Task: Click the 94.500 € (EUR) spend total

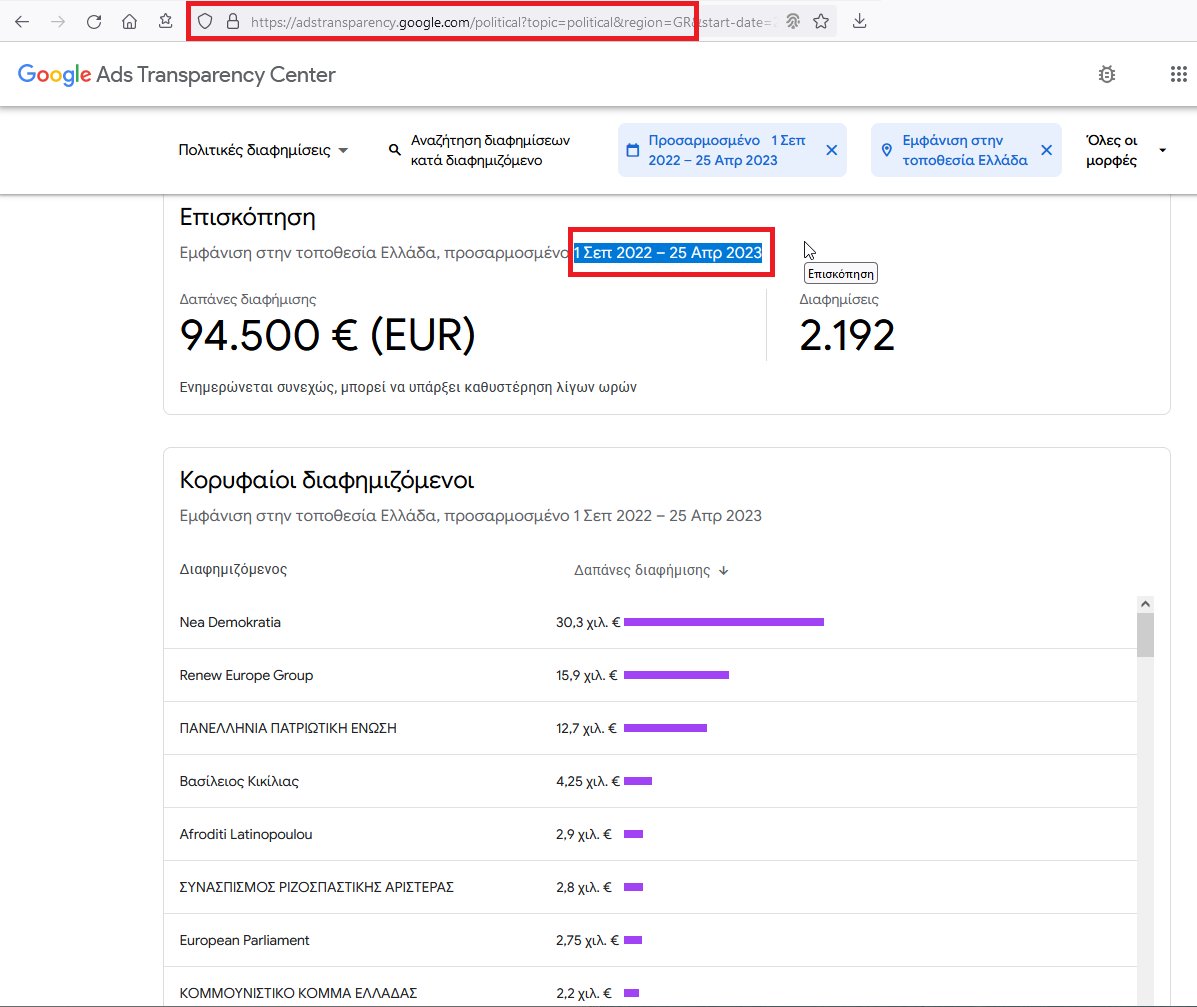Action: 327,335
